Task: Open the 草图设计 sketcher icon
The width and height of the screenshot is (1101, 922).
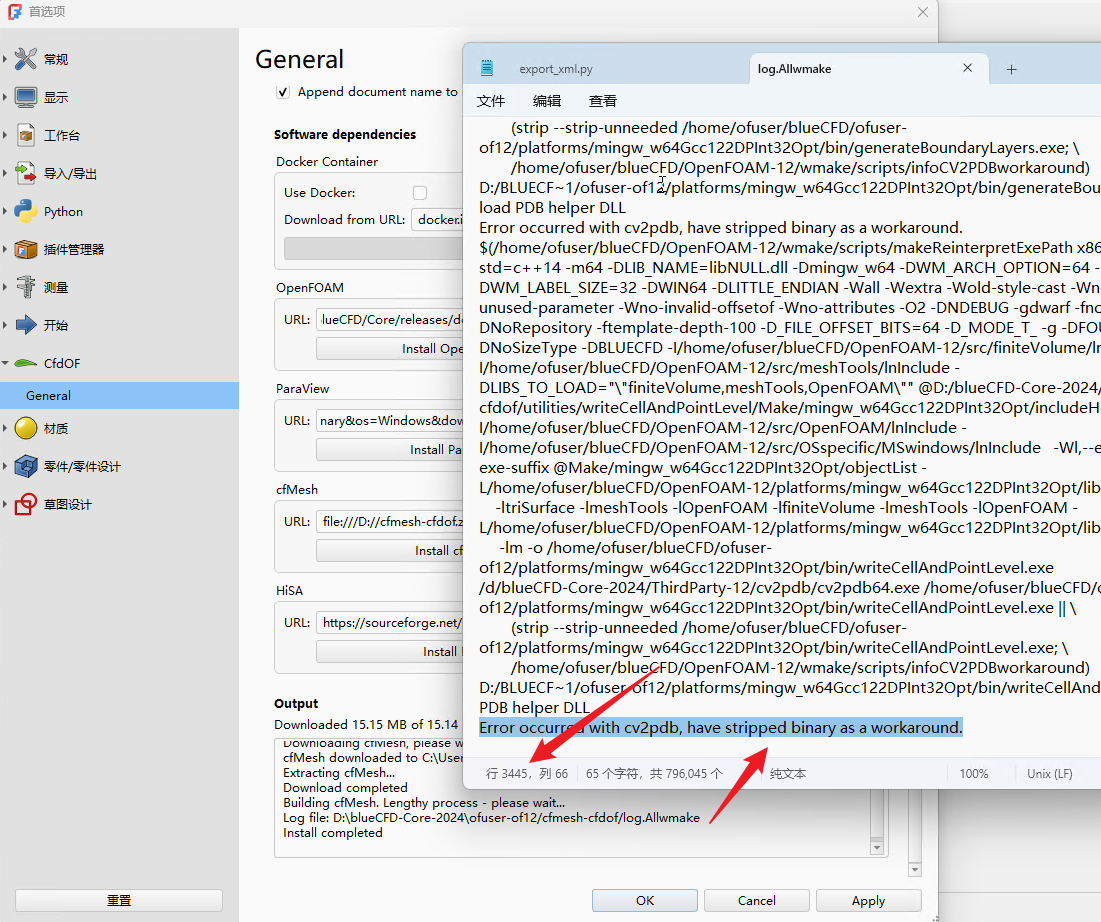Action: [x=26, y=504]
